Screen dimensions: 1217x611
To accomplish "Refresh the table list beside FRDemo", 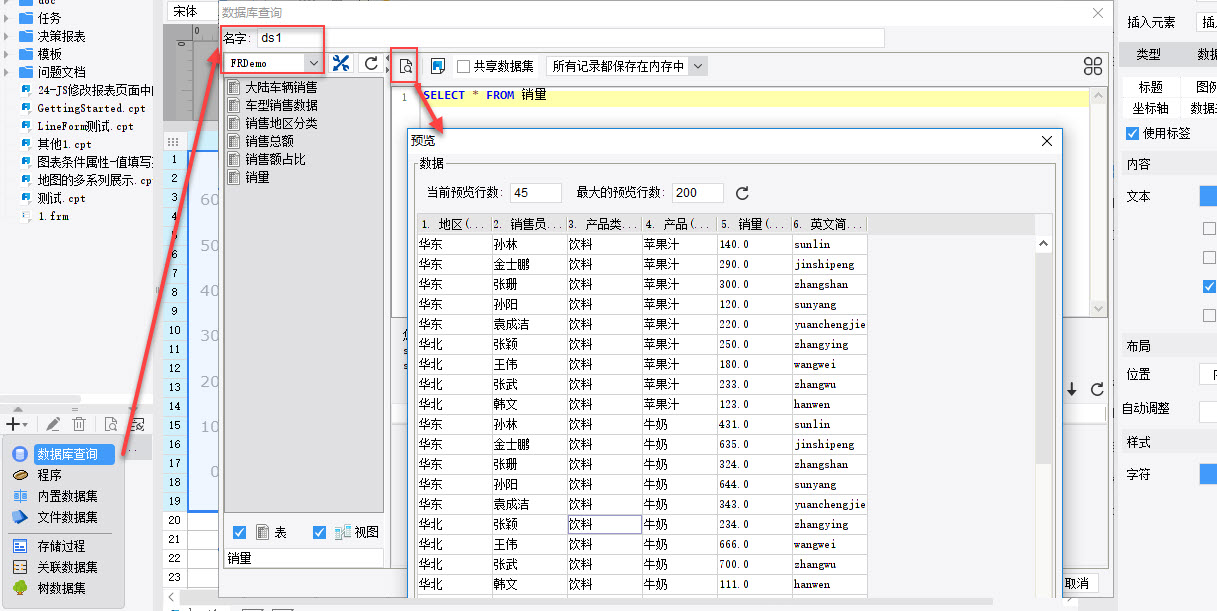I will 371,64.
